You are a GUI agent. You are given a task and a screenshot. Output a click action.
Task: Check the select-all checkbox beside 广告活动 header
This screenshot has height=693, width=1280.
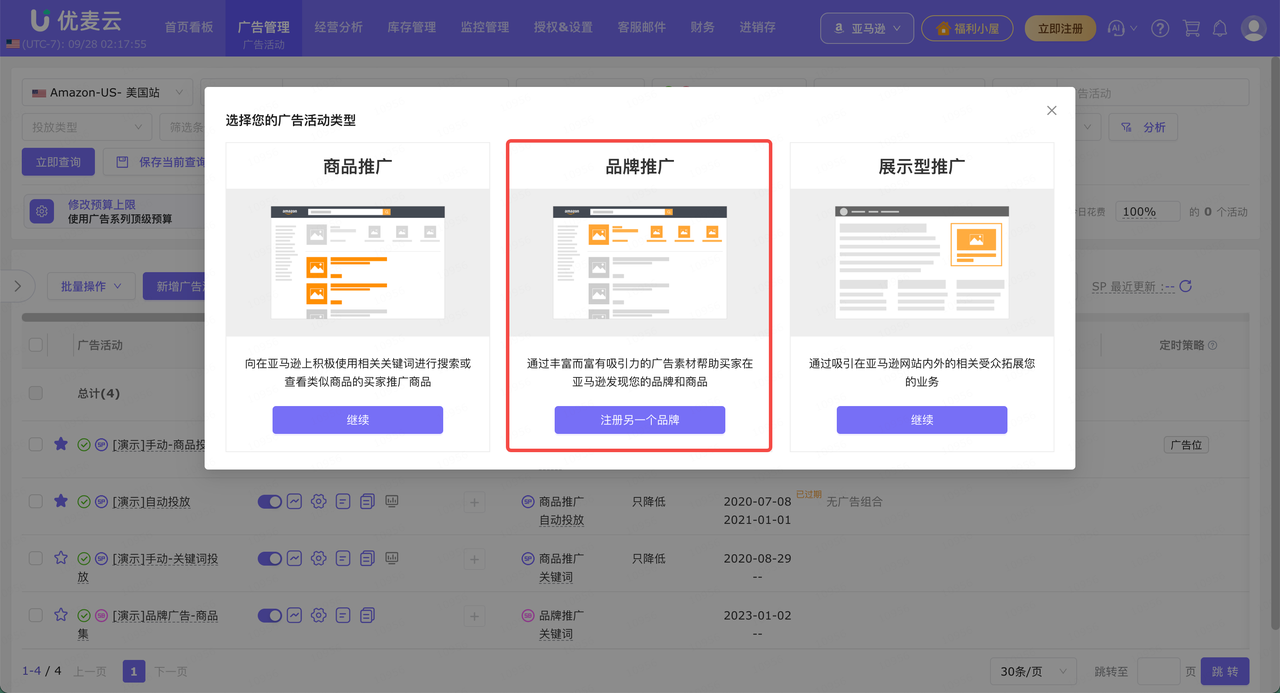tap(36, 345)
